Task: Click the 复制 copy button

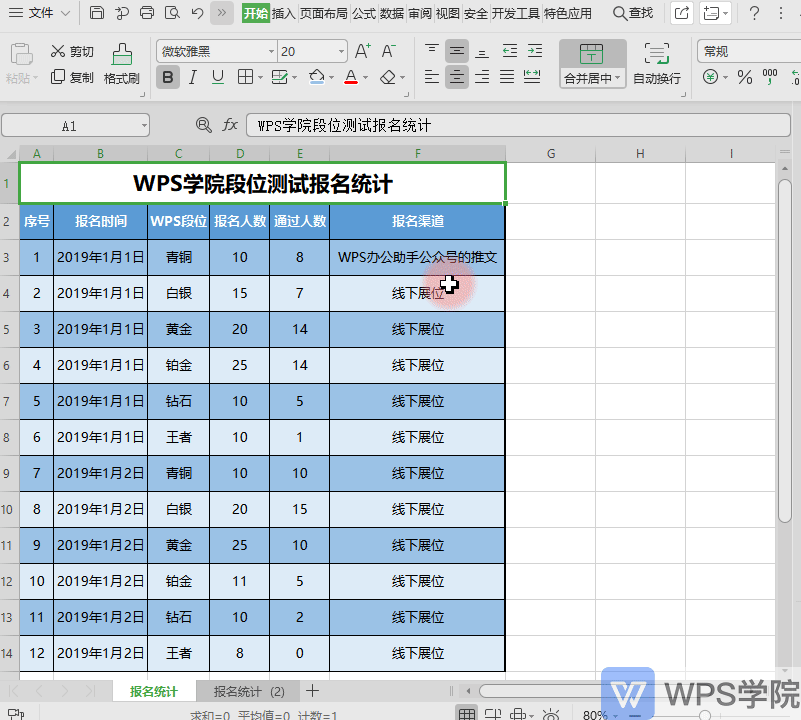Action: click(x=72, y=77)
